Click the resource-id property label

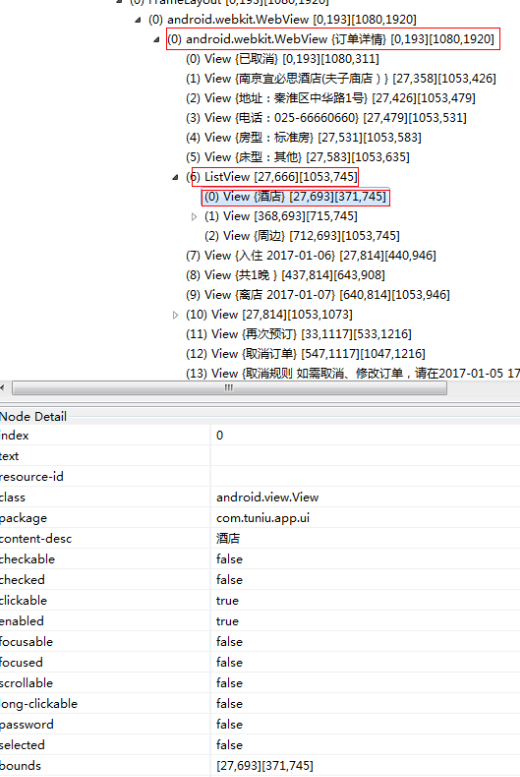[x=32, y=477]
